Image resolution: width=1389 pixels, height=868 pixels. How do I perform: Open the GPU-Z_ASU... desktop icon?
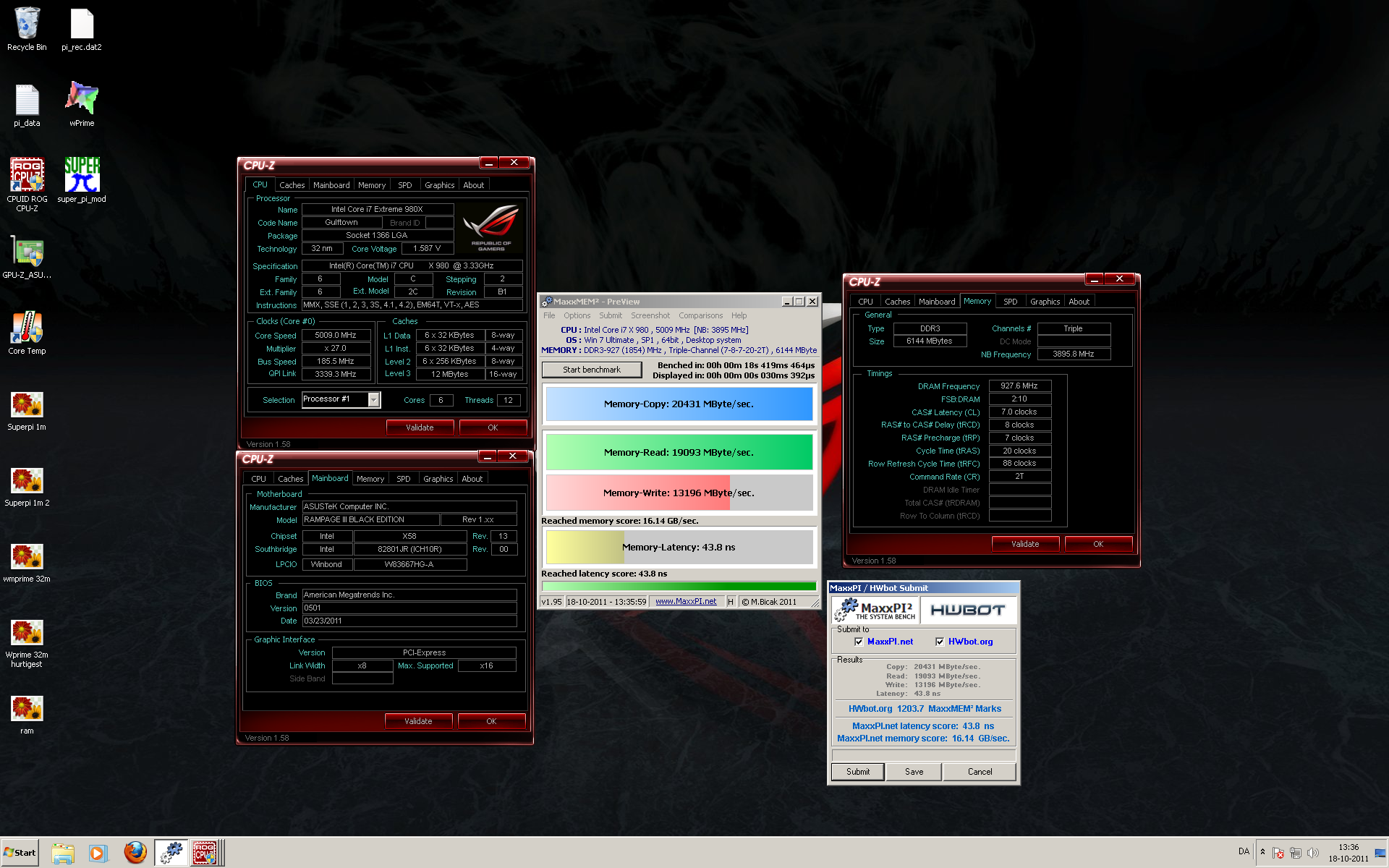pyautogui.click(x=27, y=258)
